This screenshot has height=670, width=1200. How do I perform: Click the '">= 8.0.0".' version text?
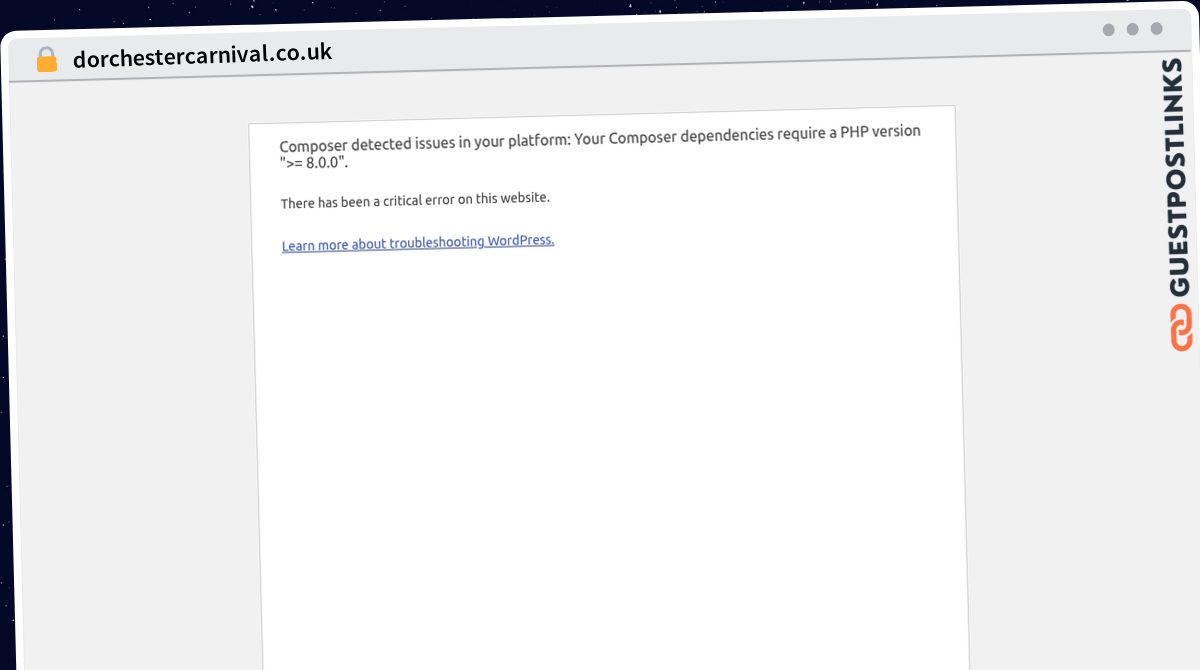coord(314,162)
